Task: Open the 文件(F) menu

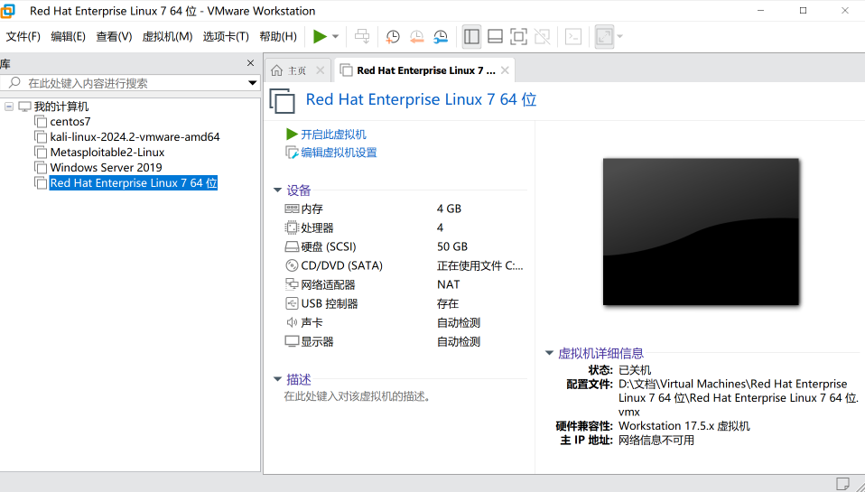Action: pos(23,36)
